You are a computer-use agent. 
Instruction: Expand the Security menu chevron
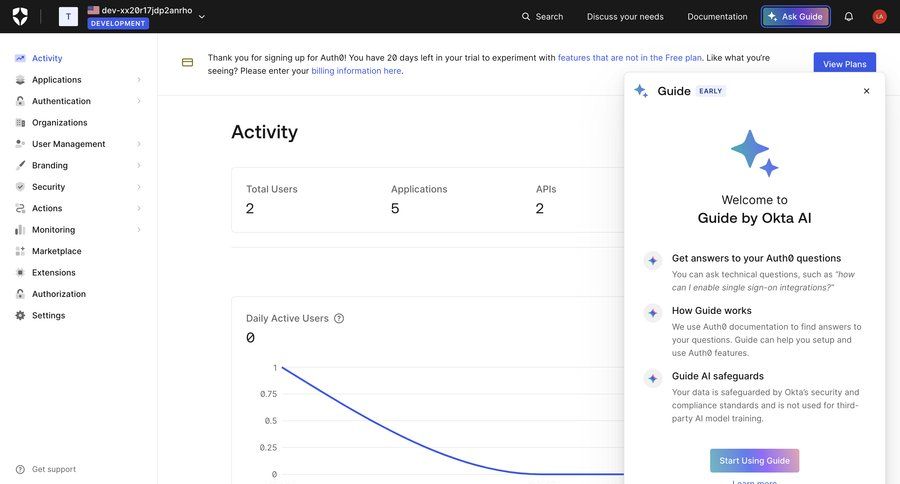[139, 187]
